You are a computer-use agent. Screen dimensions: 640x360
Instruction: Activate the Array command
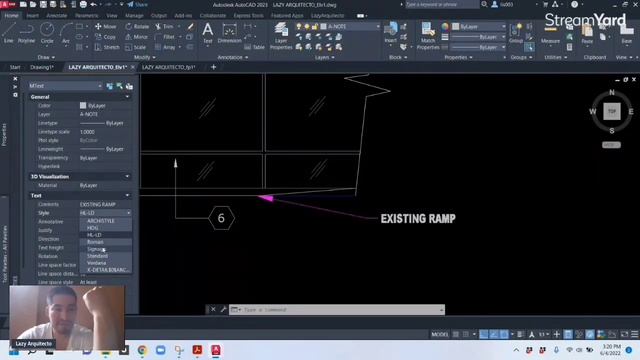point(165,47)
